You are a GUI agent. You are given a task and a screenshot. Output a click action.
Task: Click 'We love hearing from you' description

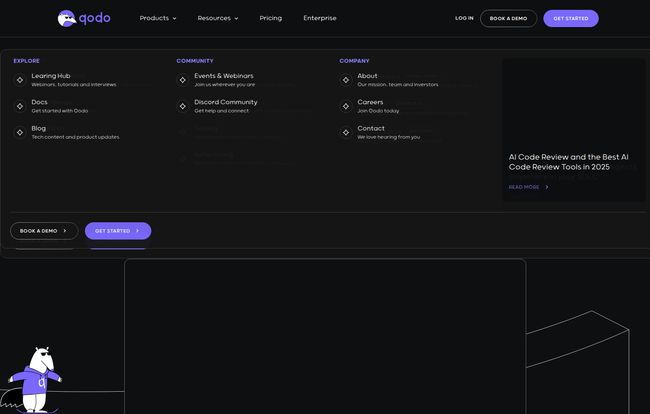[x=389, y=137]
